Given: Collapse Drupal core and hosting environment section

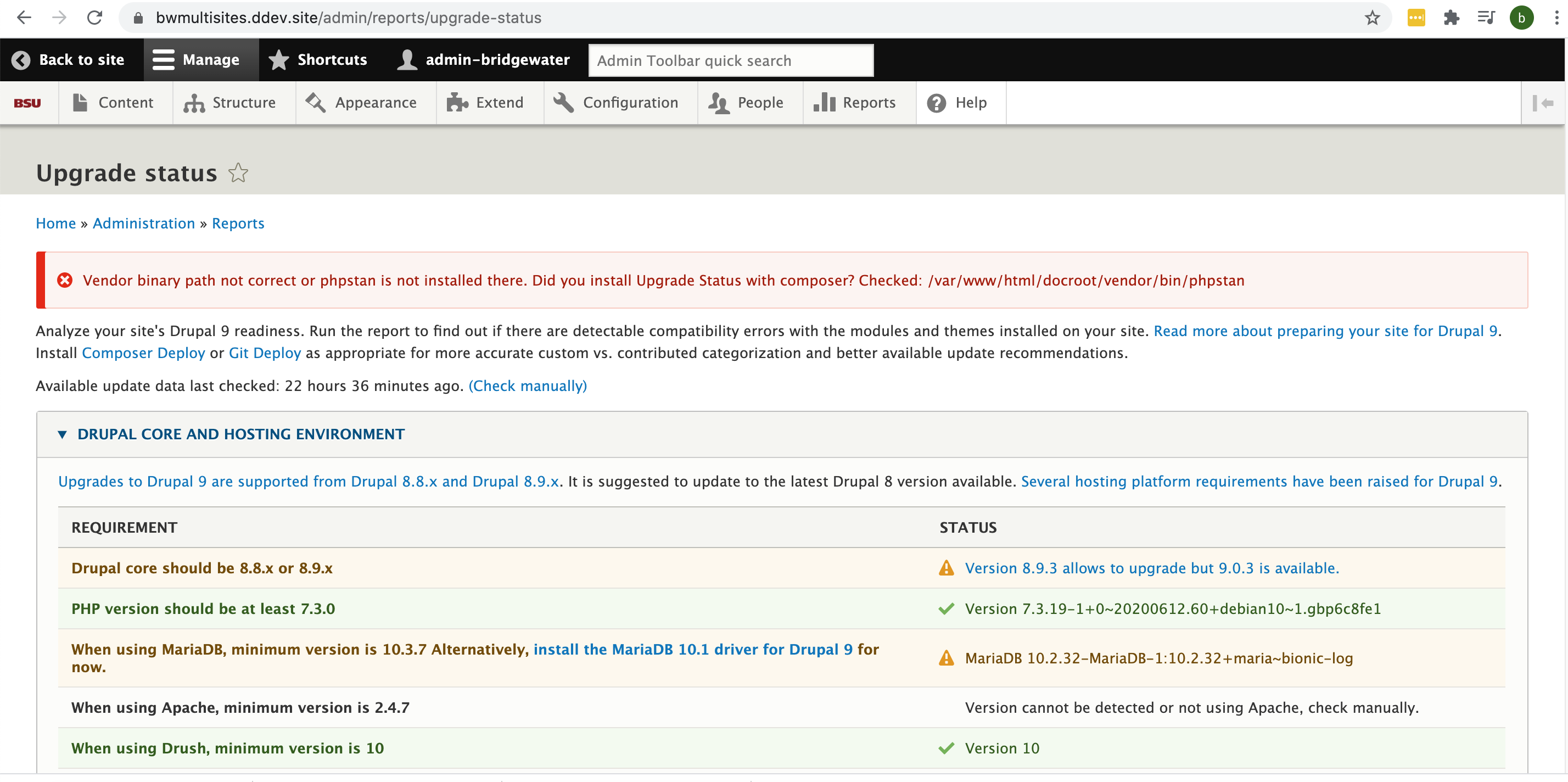Looking at the screenshot, I should tap(240, 434).
